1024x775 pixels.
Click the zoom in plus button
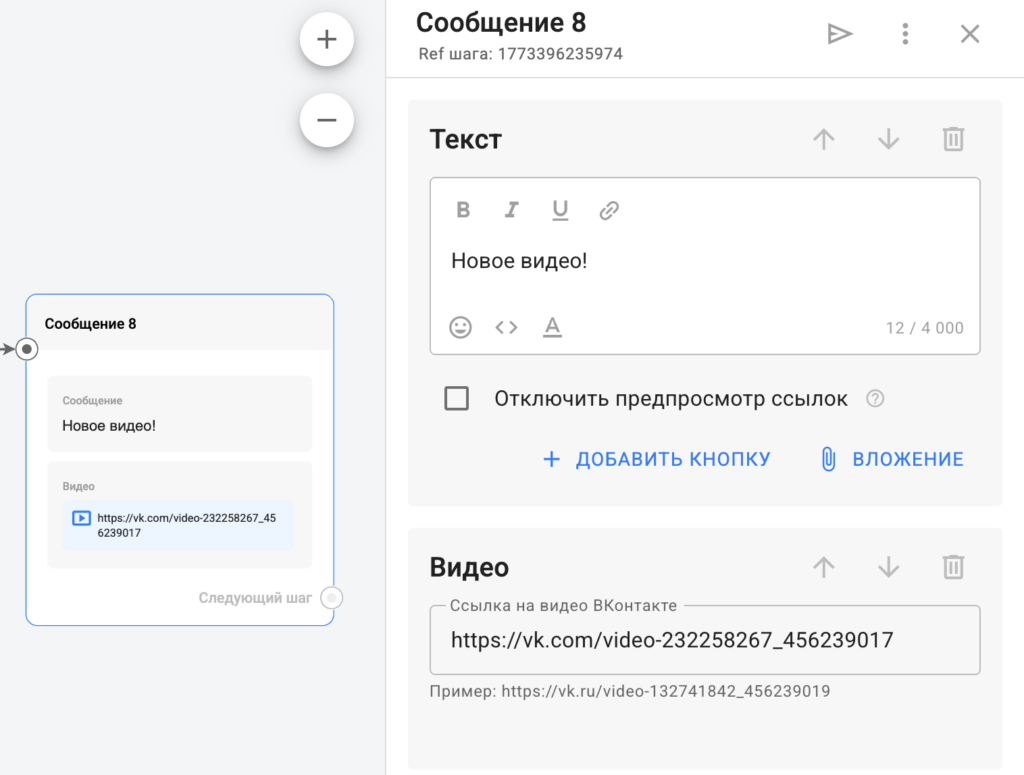coord(326,40)
